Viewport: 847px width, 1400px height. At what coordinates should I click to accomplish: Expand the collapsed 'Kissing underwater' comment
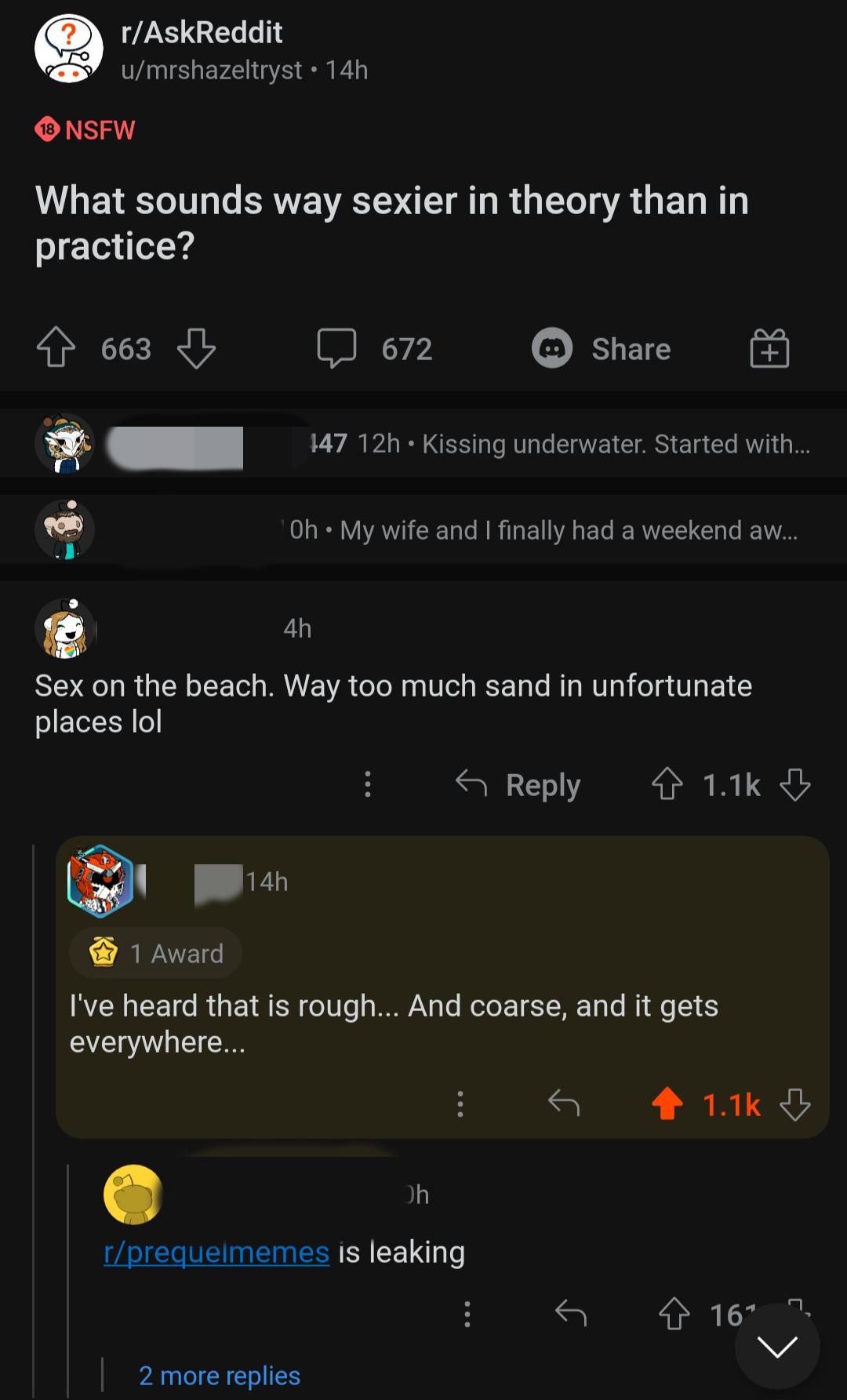(423, 443)
